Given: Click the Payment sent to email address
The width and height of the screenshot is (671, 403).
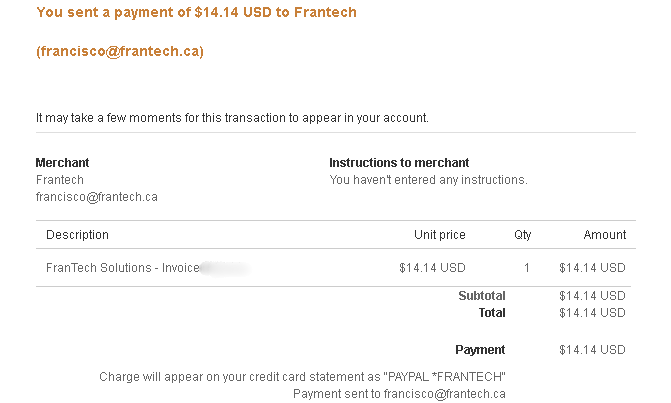Looking at the screenshot, I should pyautogui.click(x=445, y=394).
